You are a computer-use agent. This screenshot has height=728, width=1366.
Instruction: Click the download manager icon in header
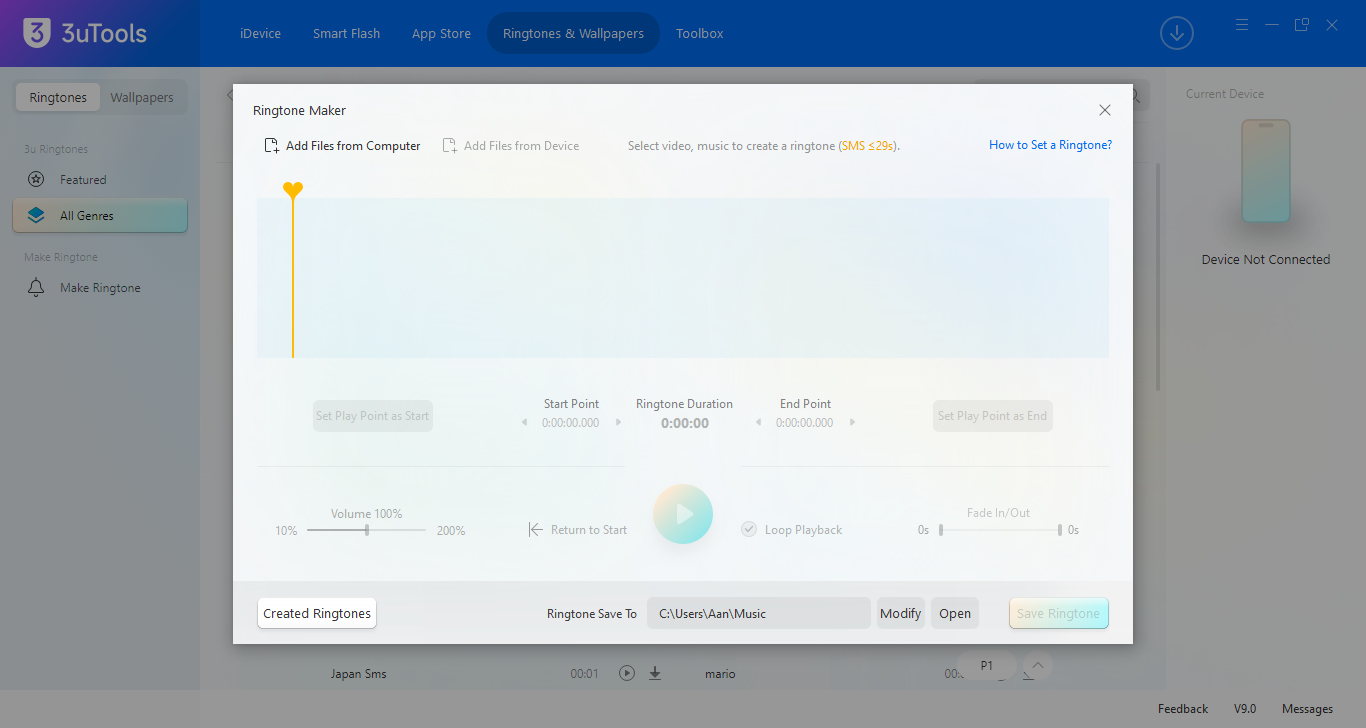coord(1176,33)
